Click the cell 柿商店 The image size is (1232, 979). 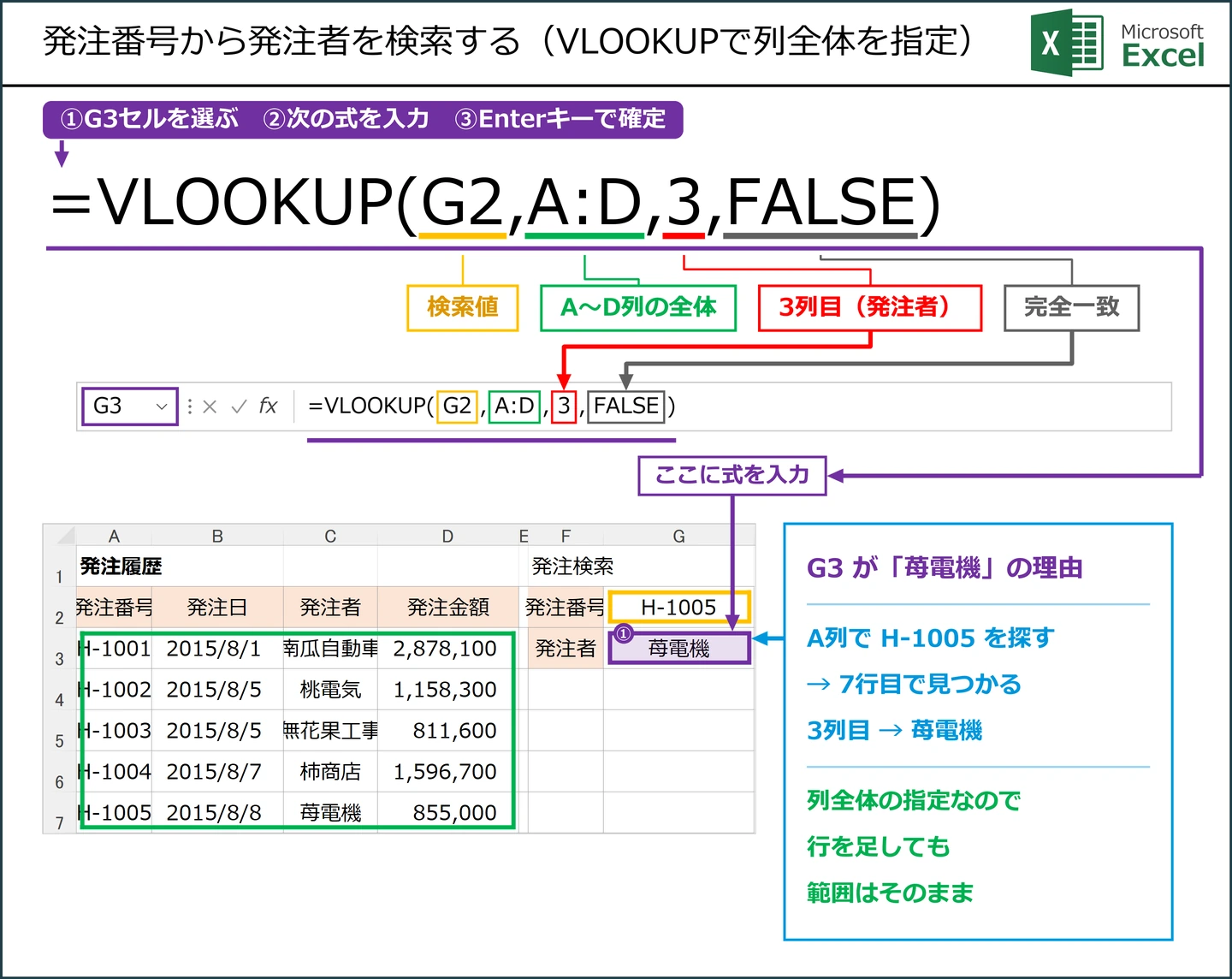(x=330, y=772)
